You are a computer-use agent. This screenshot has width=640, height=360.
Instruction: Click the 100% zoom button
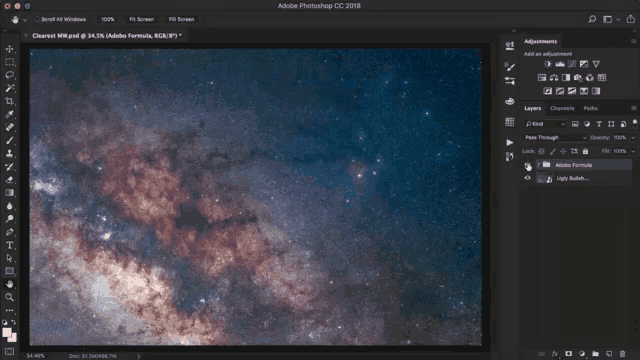click(108, 19)
